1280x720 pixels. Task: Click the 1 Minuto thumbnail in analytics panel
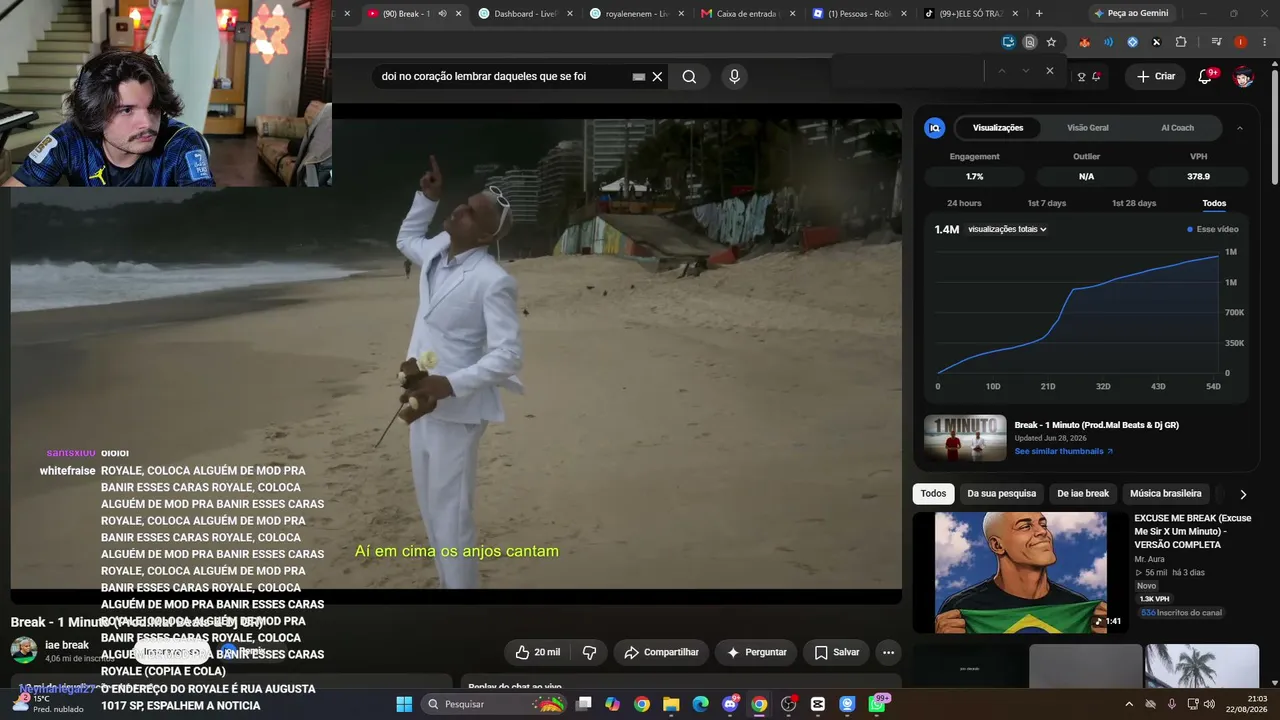(x=965, y=438)
